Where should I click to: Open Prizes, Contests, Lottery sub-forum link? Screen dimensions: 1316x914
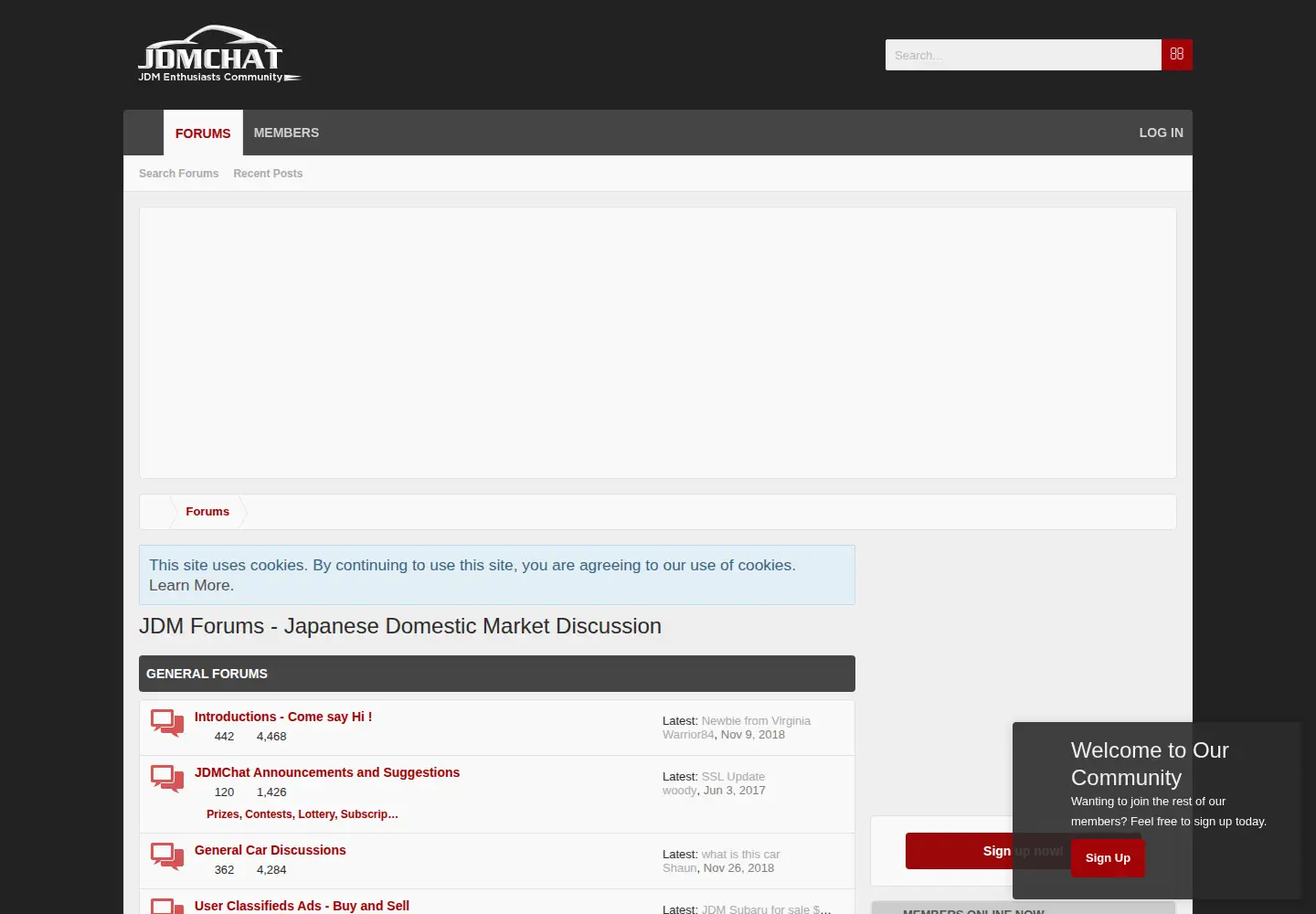click(302, 814)
